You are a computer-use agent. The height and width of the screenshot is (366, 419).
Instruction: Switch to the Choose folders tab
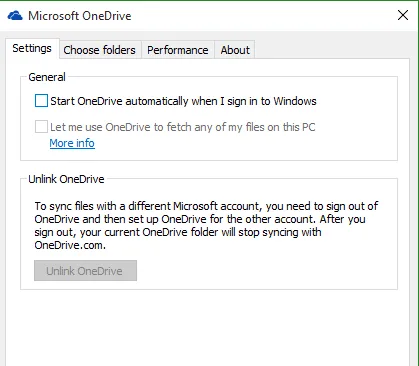click(x=100, y=50)
